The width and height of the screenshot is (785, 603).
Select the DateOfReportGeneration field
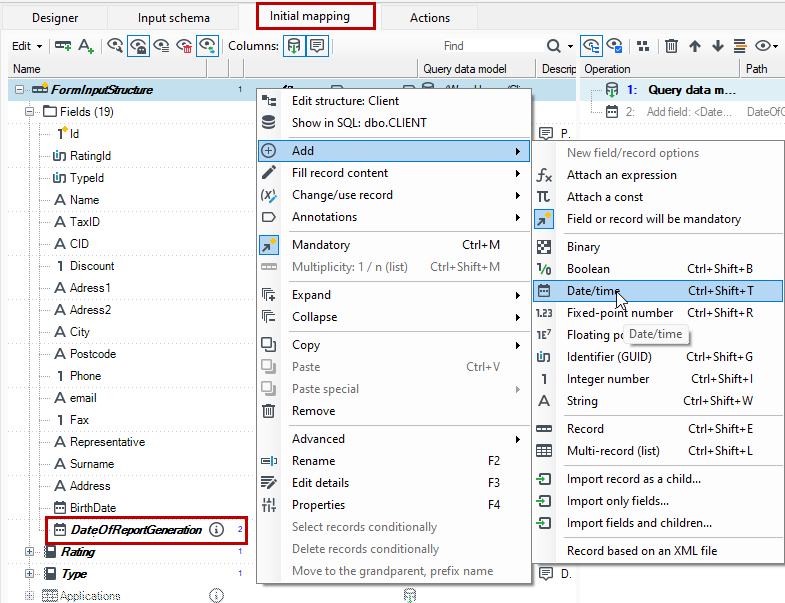136,529
